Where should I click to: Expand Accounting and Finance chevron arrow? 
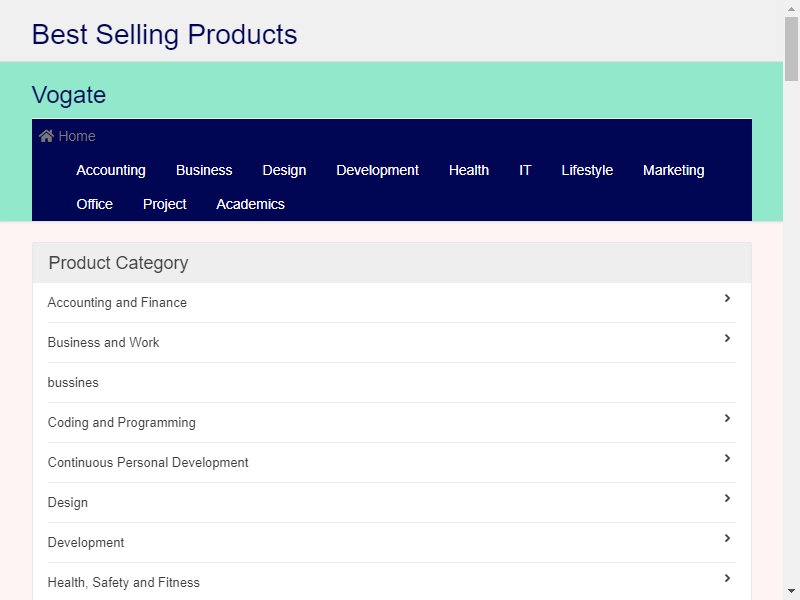[x=727, y=298]
